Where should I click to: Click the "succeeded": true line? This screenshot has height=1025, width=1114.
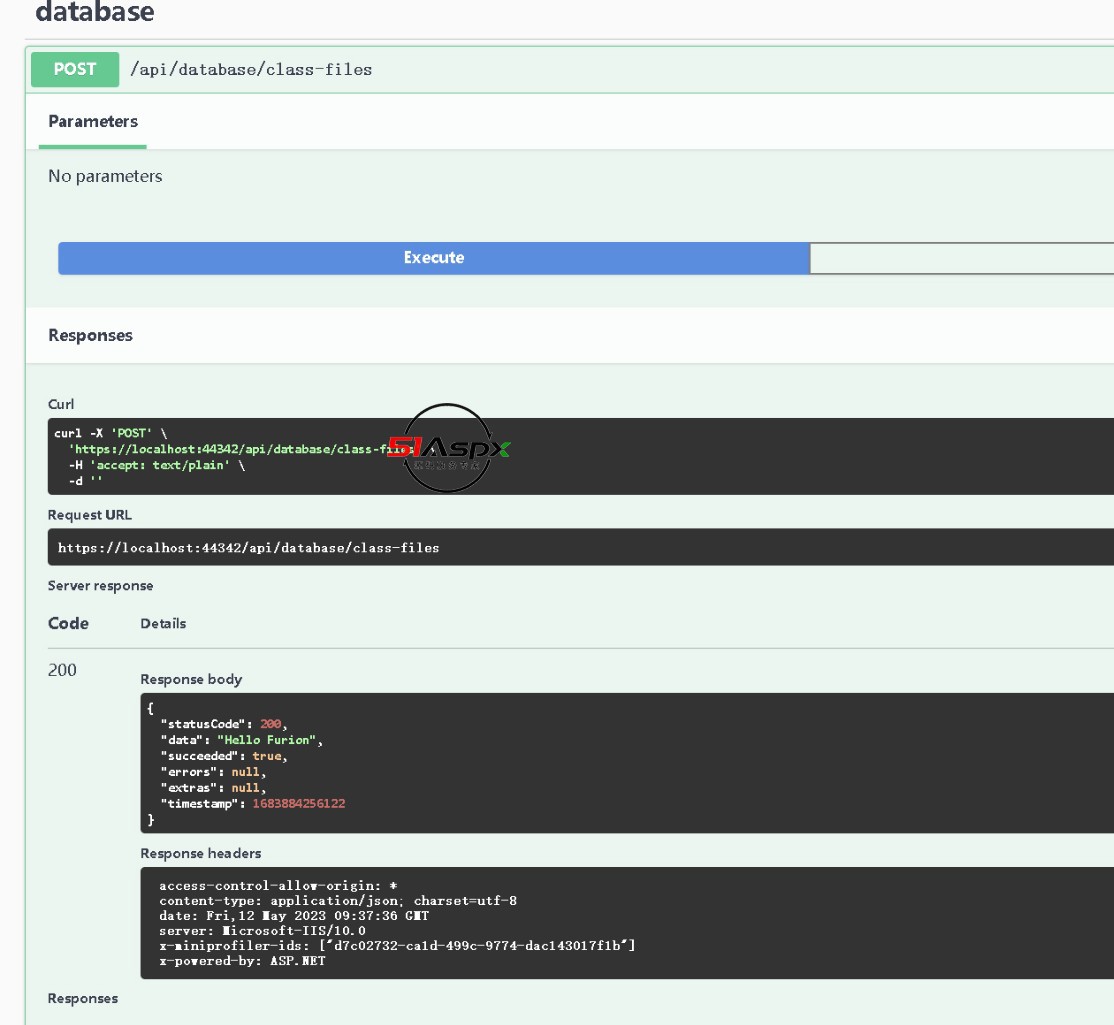223,756
